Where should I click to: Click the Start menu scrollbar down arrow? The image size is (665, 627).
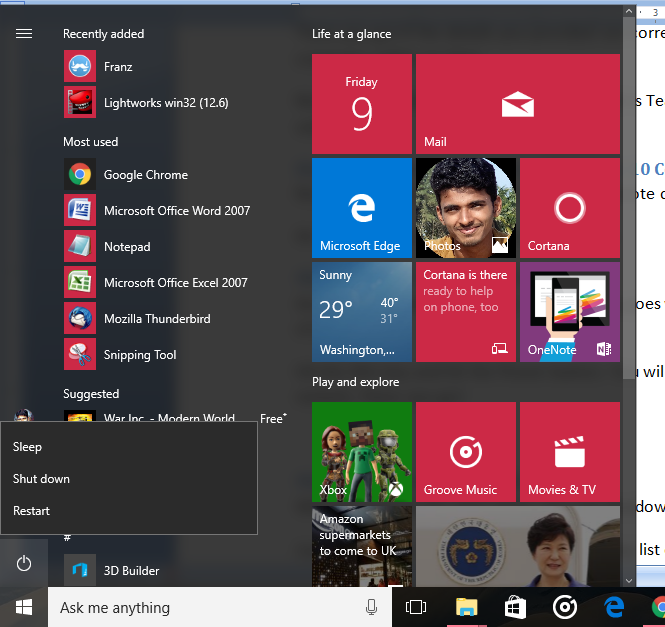tap(629, 581)
